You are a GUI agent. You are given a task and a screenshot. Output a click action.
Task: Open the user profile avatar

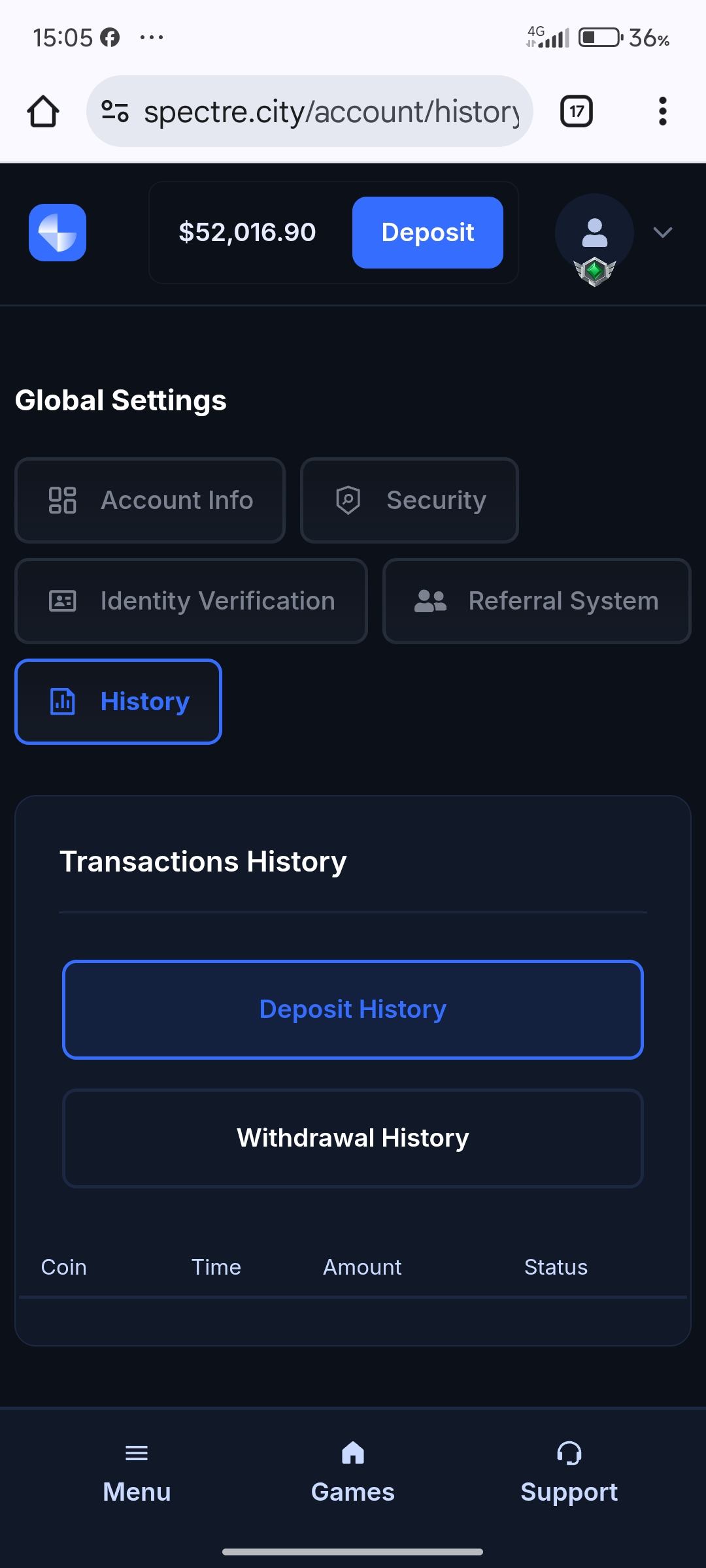594,233
